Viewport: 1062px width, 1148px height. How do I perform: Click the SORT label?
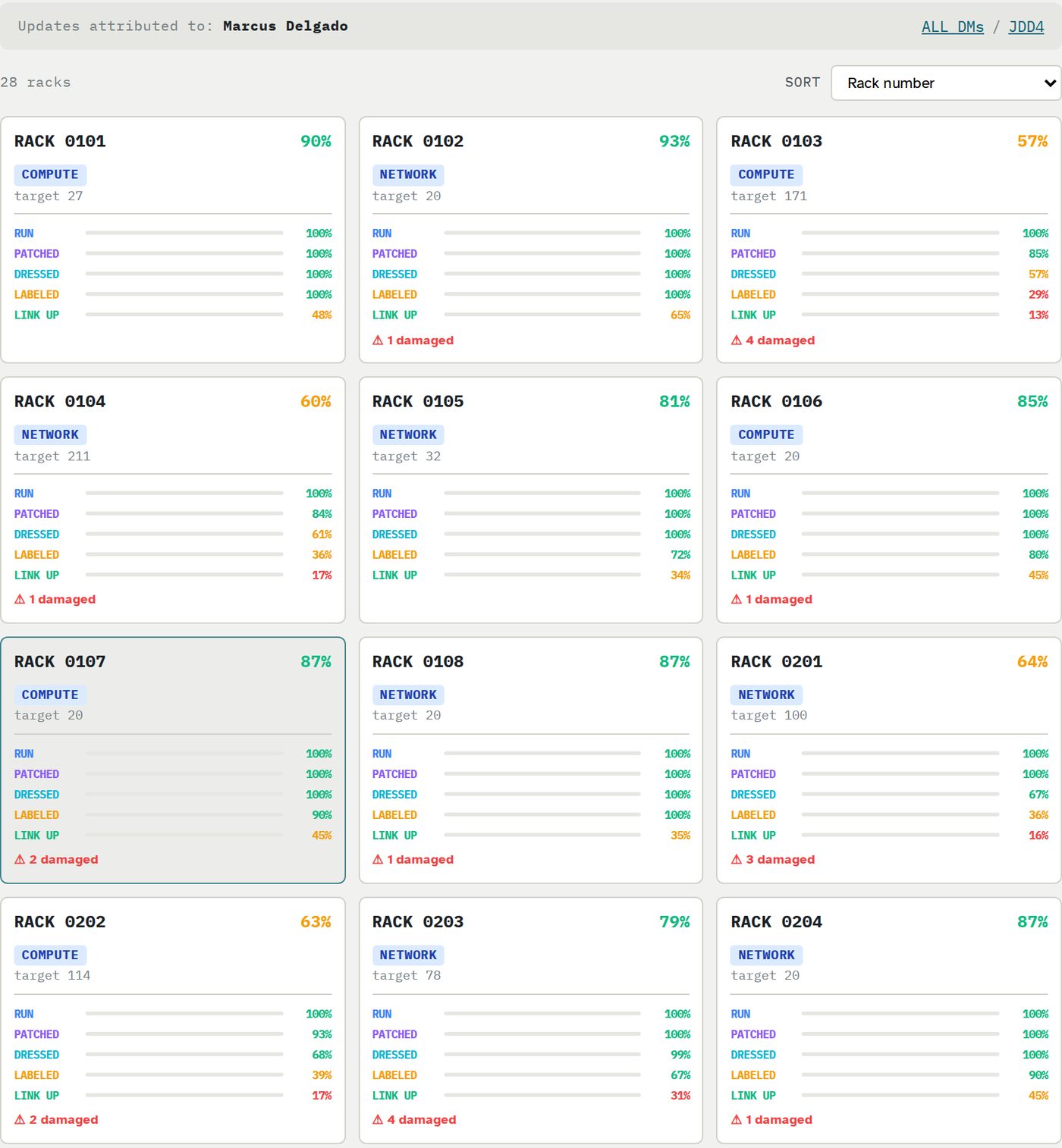coord(803,82)
